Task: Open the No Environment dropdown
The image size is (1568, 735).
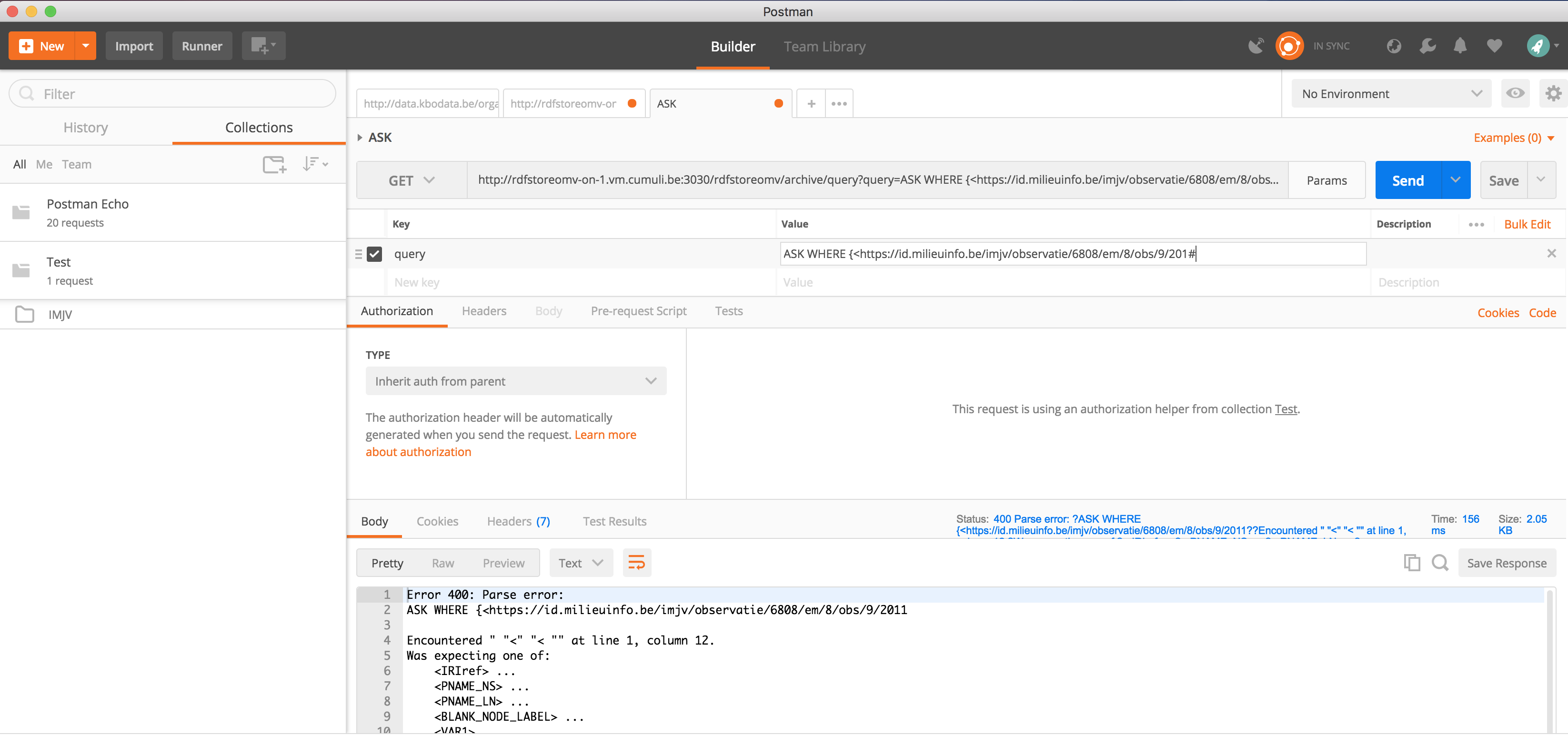Action: tap(1391, 94)
